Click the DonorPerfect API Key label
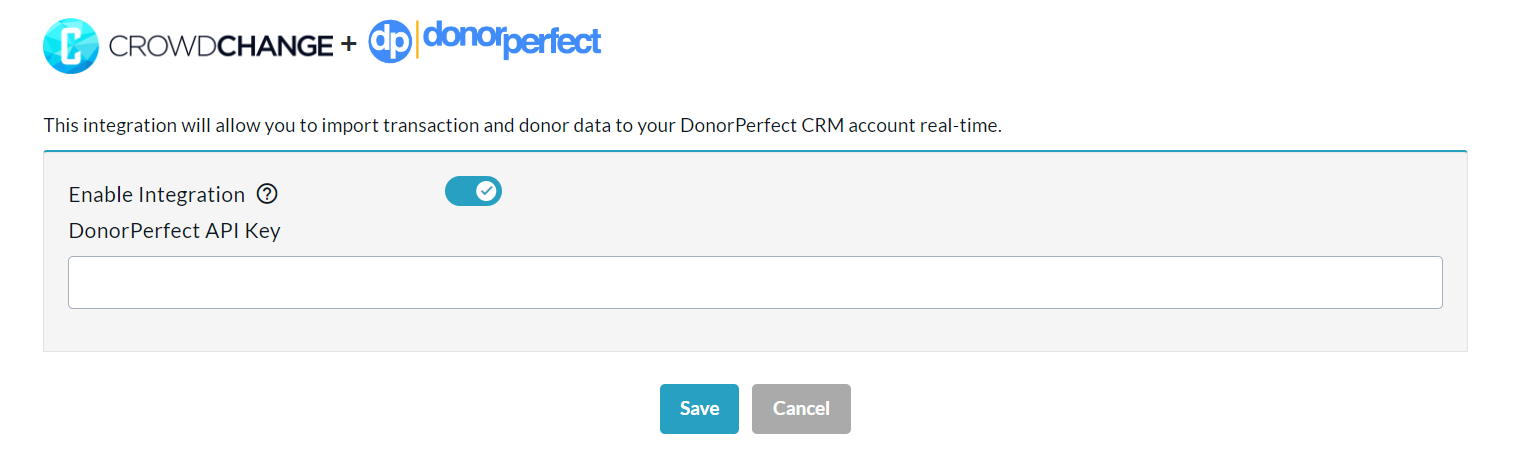 [x=174, y=231]
